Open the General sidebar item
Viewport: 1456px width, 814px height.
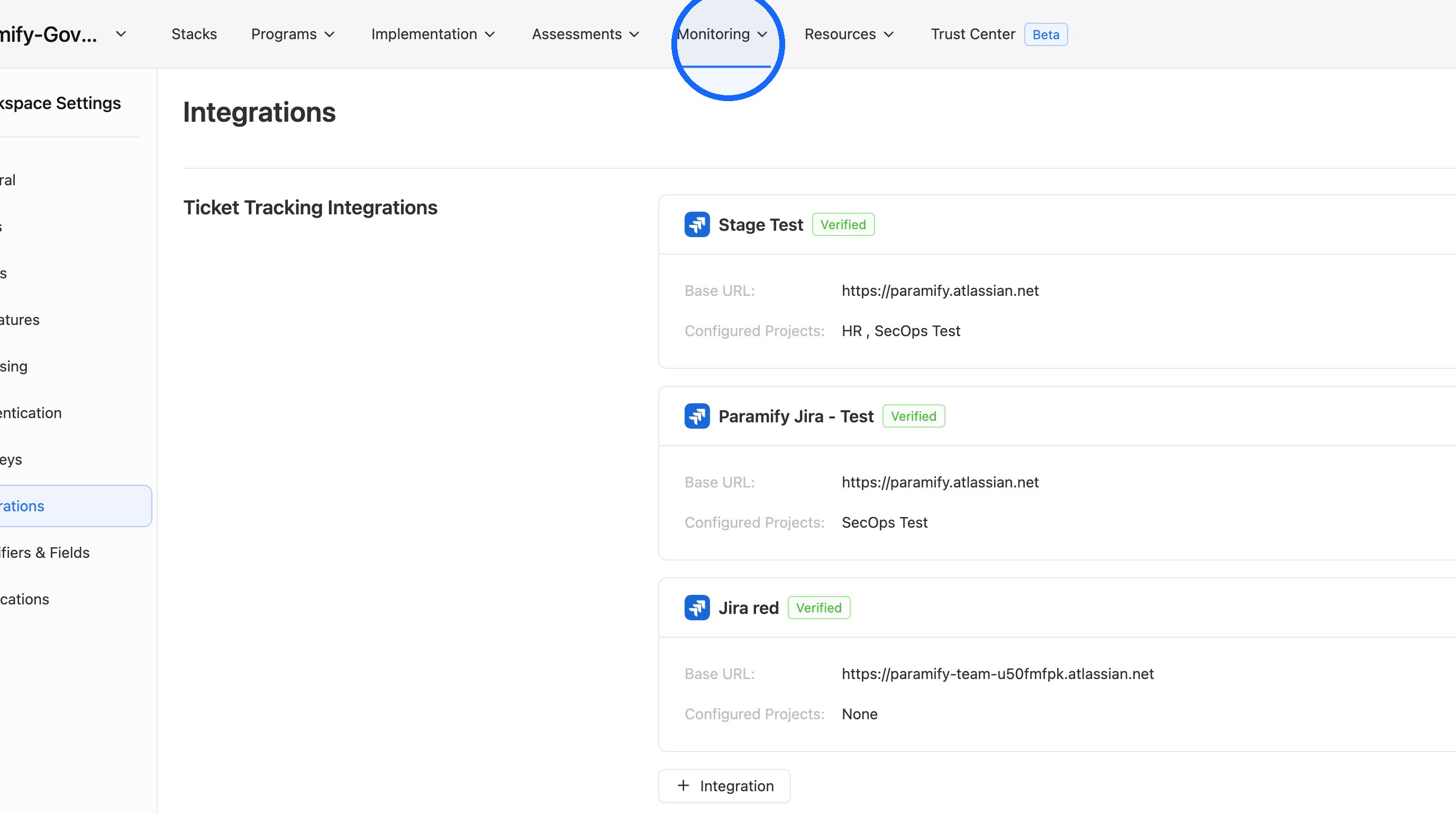[8, 180]
